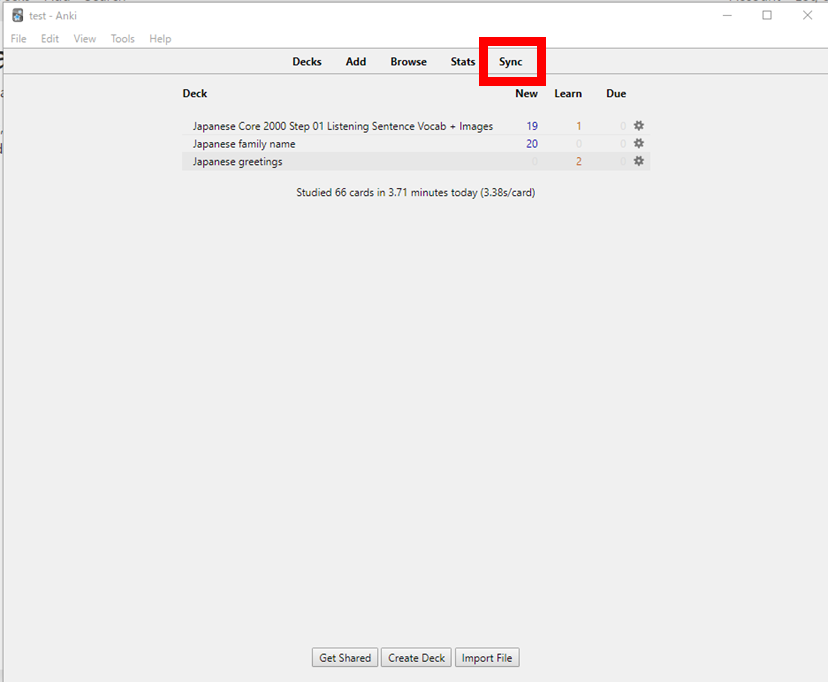Image resolution: width=828 pixels, height=682 pixels.
Task: Open the Help menu
Action: pyautogui.click(x=160, y=39)
